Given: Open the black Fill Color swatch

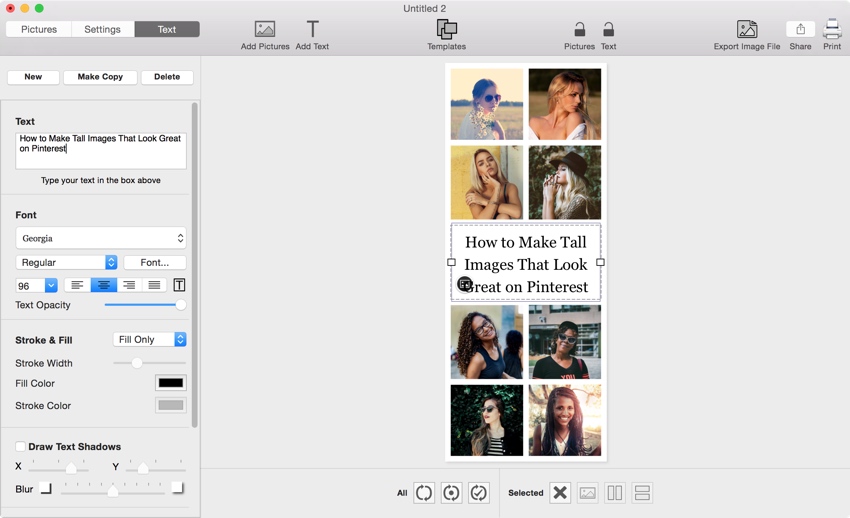Looking at the screenshot, I should [x=171, y=383].
